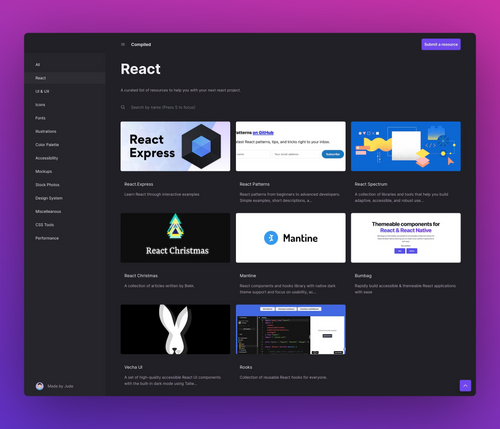
Task: Click the Vecha UI card title
Action: [x=133, y=367]
